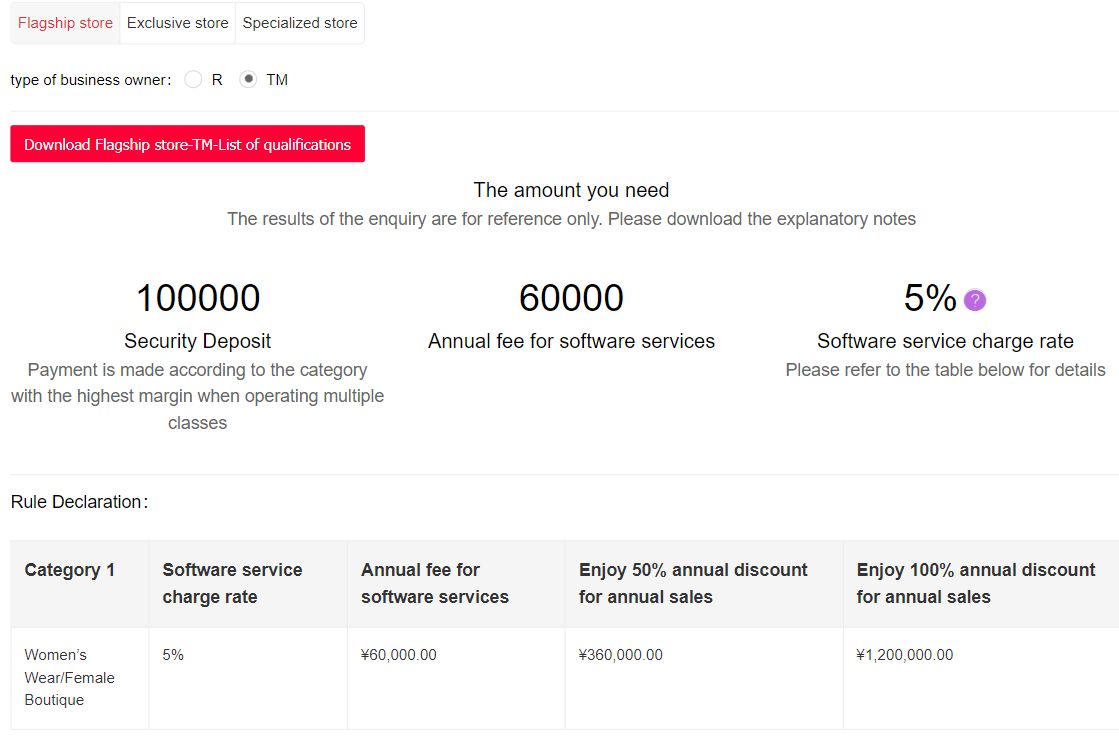The height and width of the screenshot is (743, 1119).
Task: Switch to the Flagship store tab
Action: click(x=65, y=23)
